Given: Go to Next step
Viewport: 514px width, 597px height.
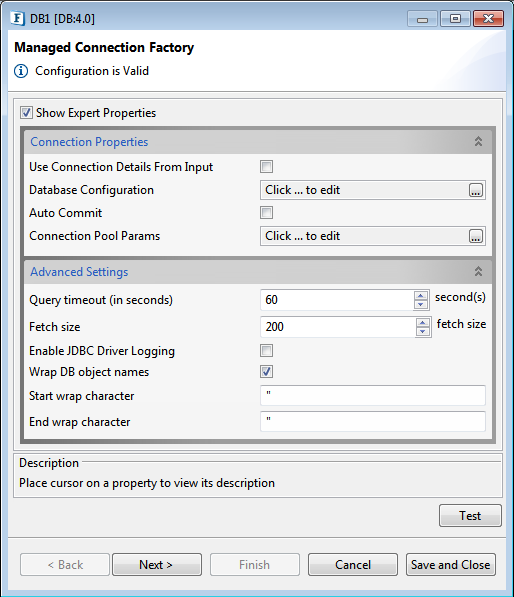Looking at the screenshot, I should pos(157,565).
